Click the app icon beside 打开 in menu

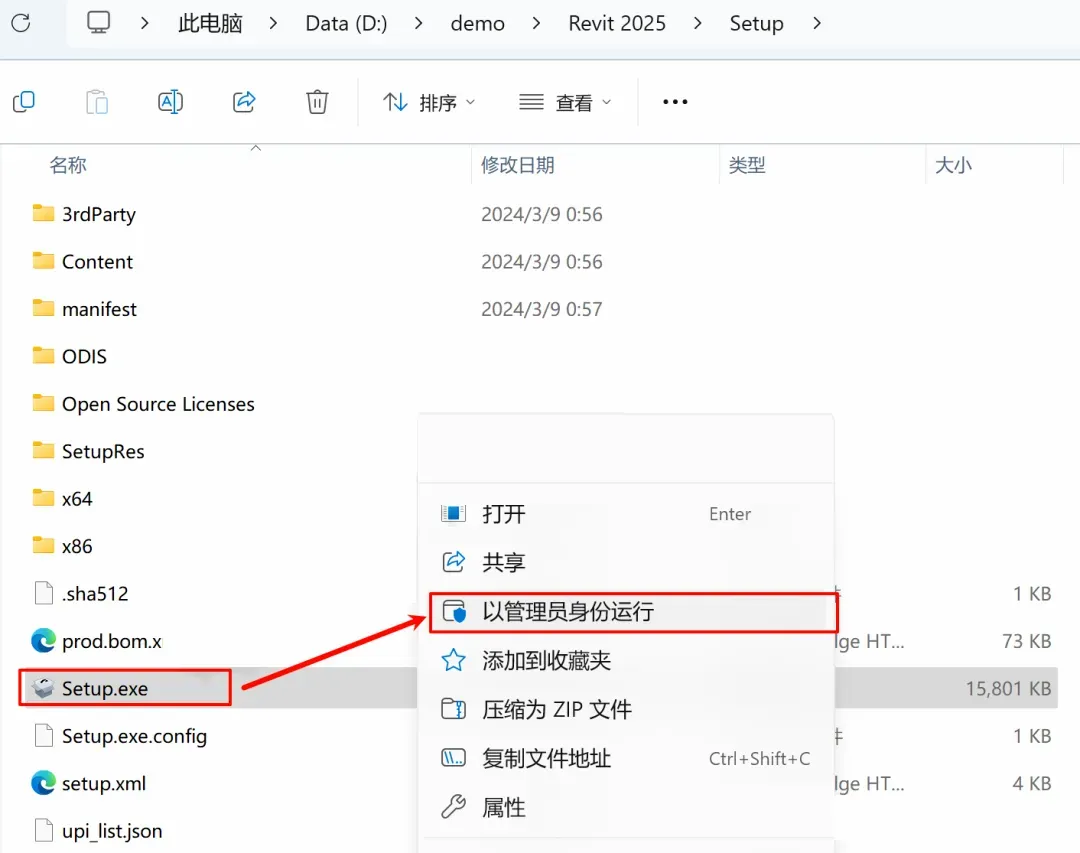pos(453,513)
